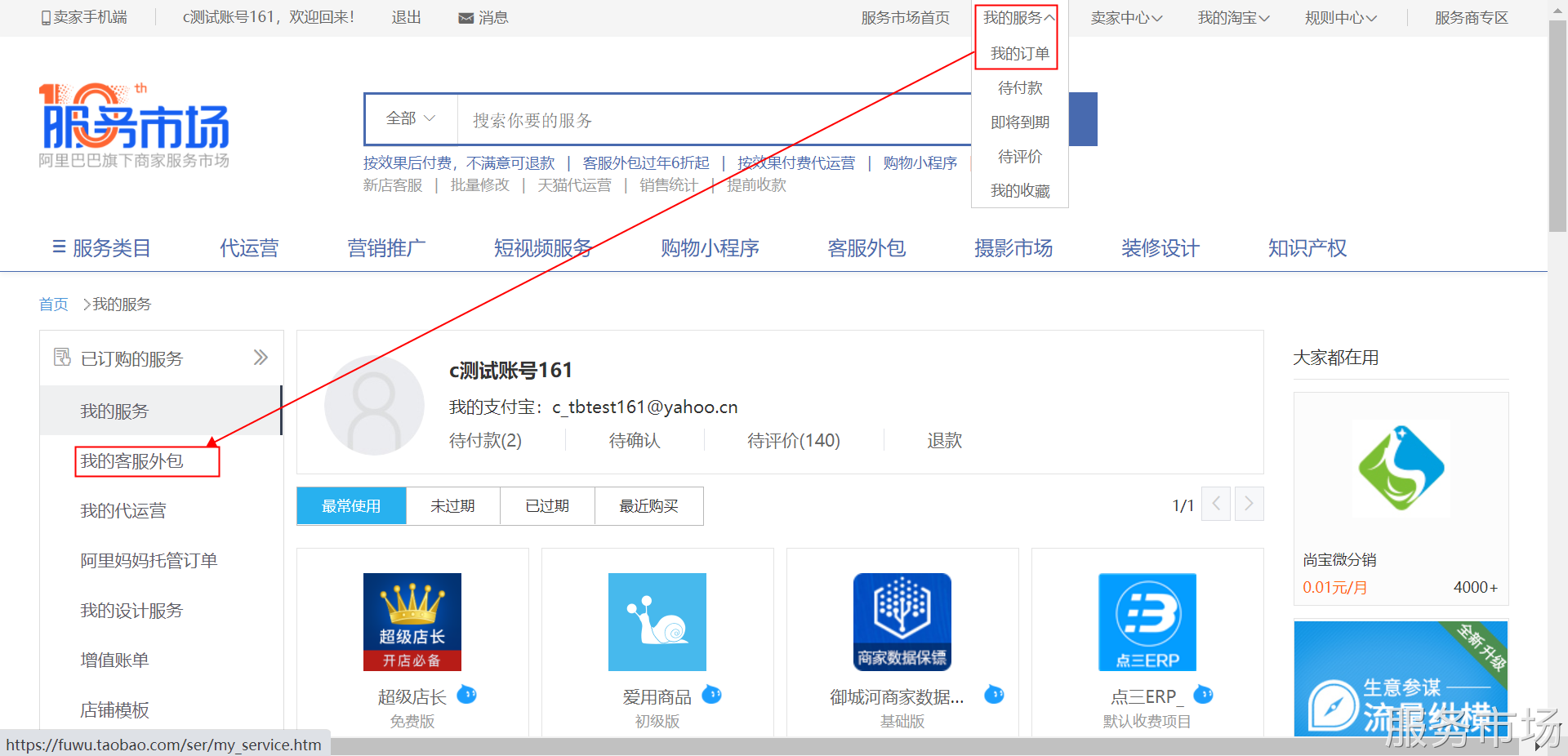Click 待评价(140) order status
Viewport: 1568px width, 756px height.
coord(794,441)
